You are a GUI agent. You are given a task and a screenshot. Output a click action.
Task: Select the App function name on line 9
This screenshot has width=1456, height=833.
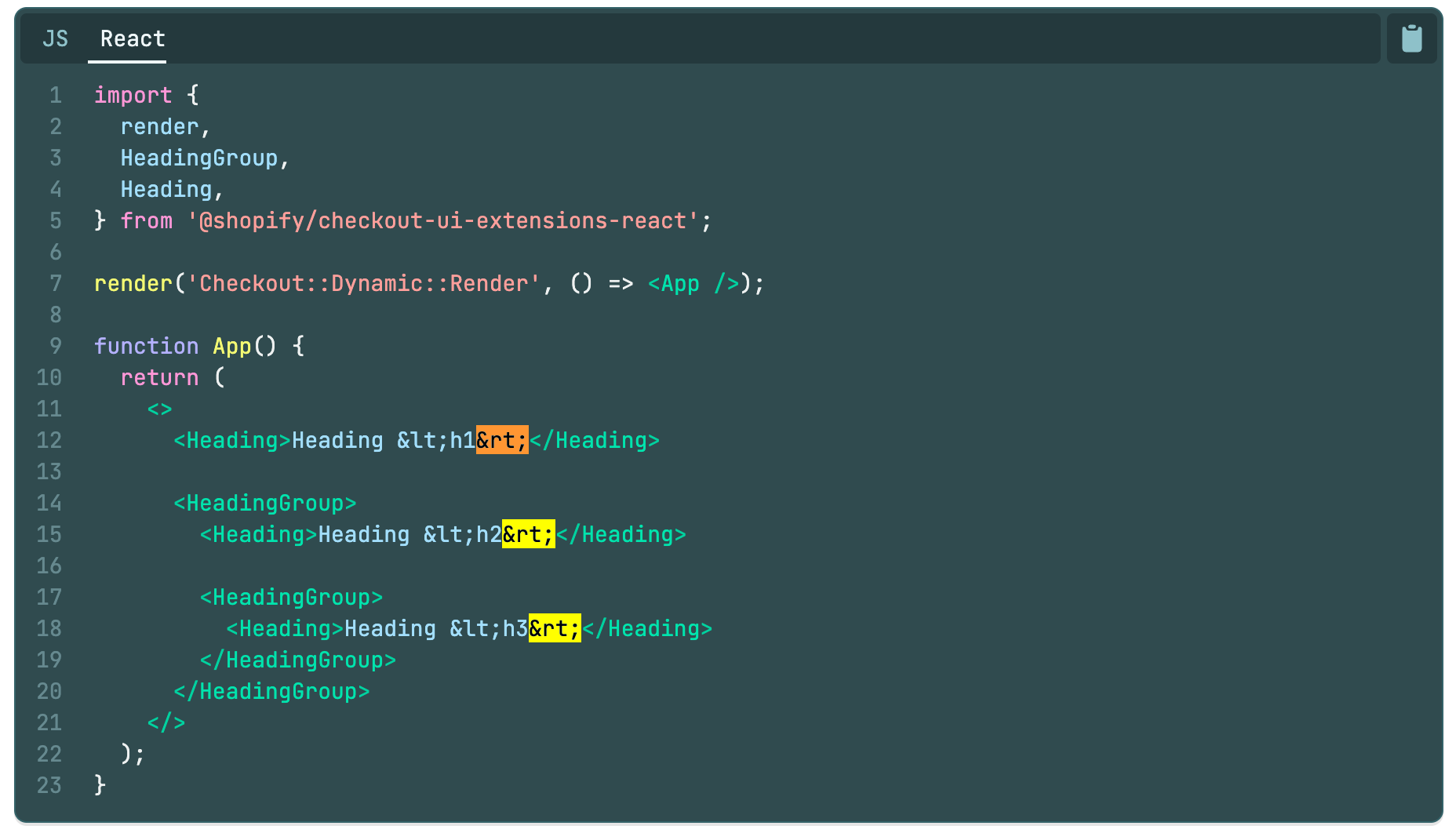[x=231, y=346]
